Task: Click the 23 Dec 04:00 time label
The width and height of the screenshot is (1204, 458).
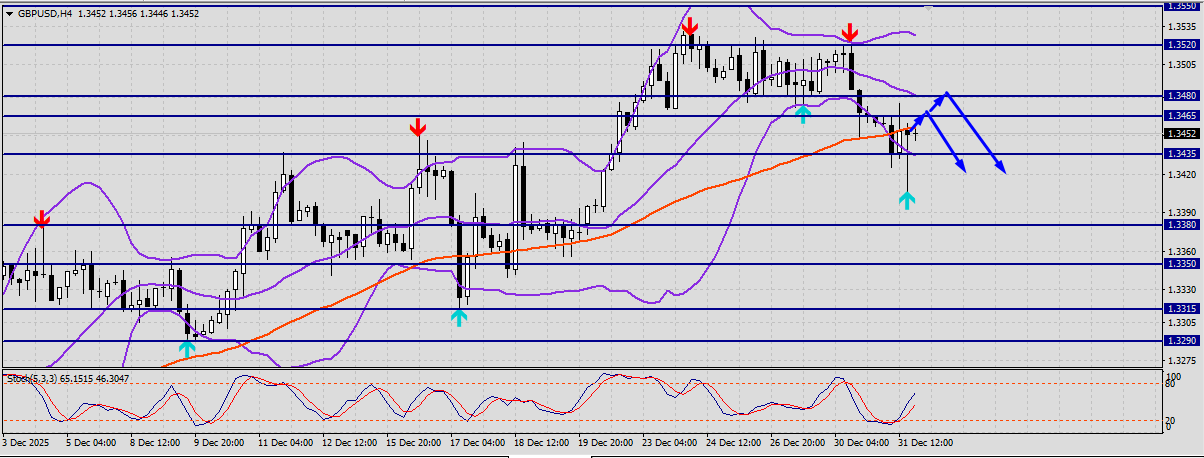Action: click(668, 442)
